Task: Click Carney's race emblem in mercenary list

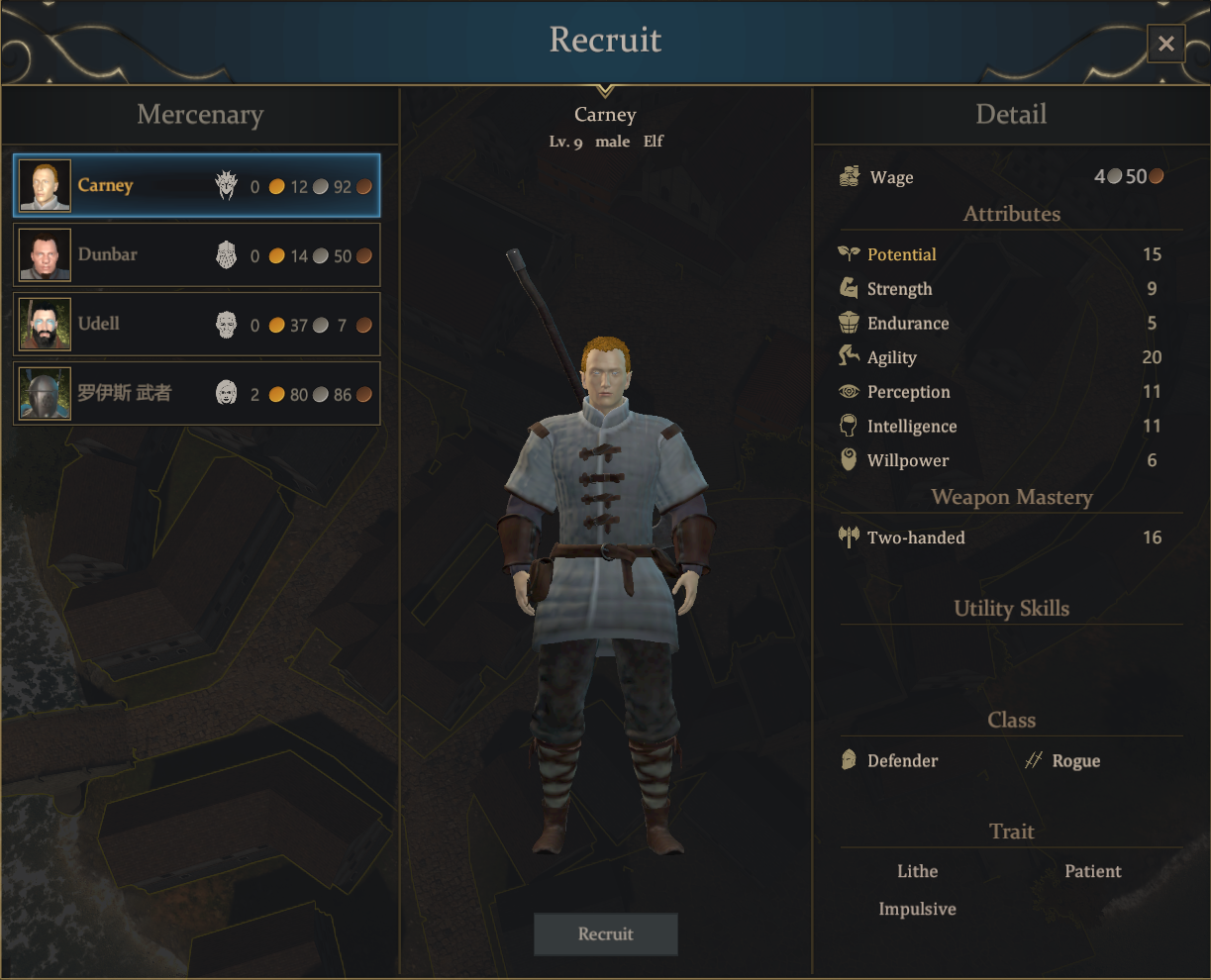Action: point(227,185)
